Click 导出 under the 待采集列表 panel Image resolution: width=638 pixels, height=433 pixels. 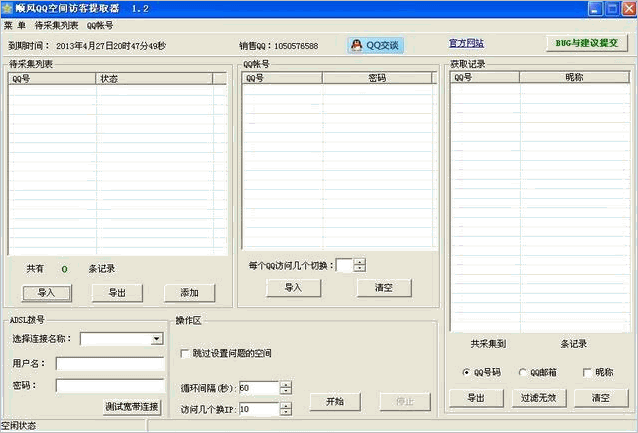click(117, 293)
